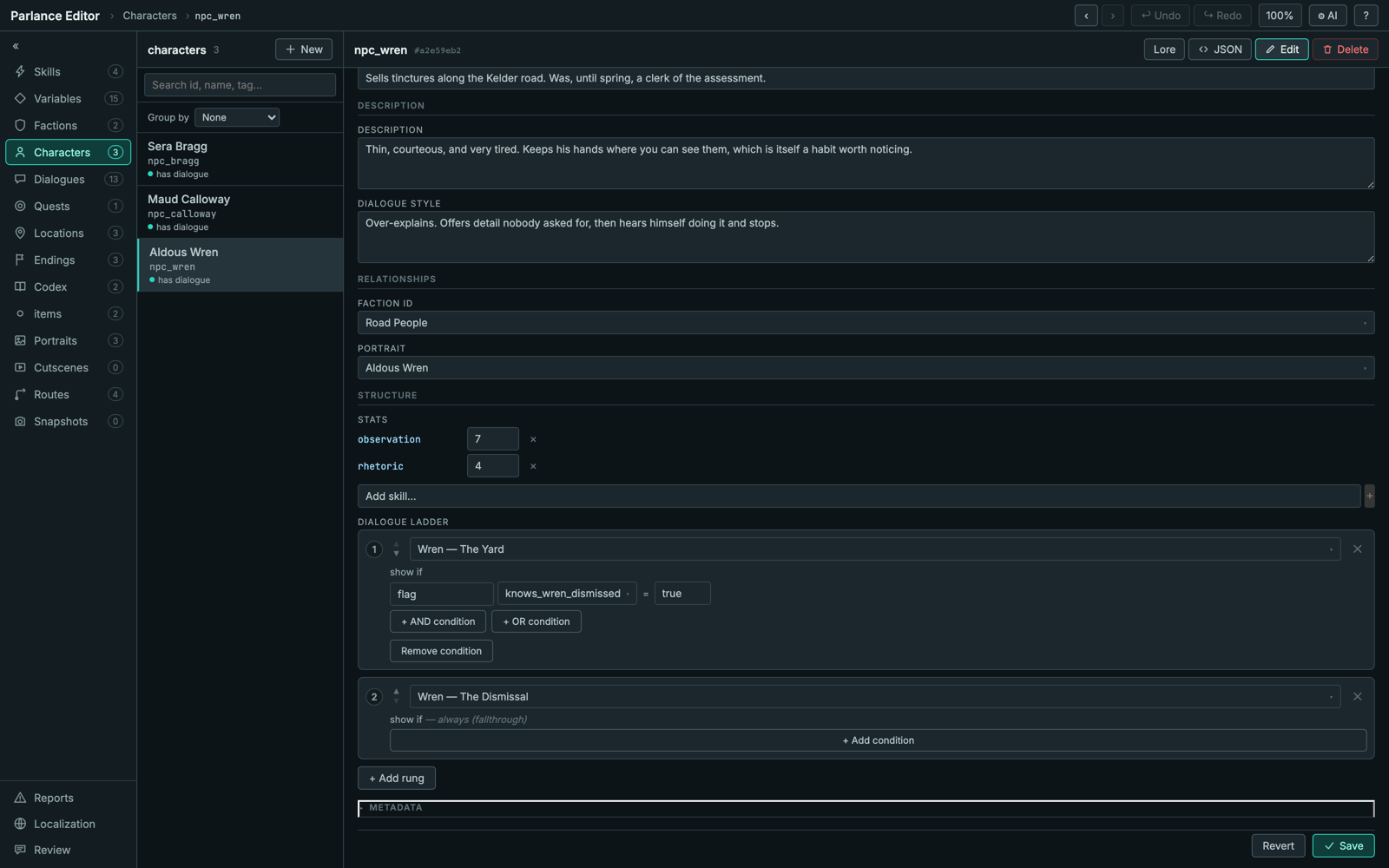Create a new character with New button
Screen dimensions: 1389x868
304,49
